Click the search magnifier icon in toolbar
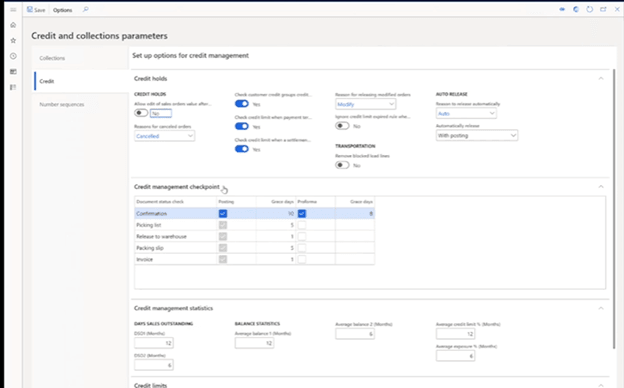Viewport: 624px width, 388px height. coord(86,10)
